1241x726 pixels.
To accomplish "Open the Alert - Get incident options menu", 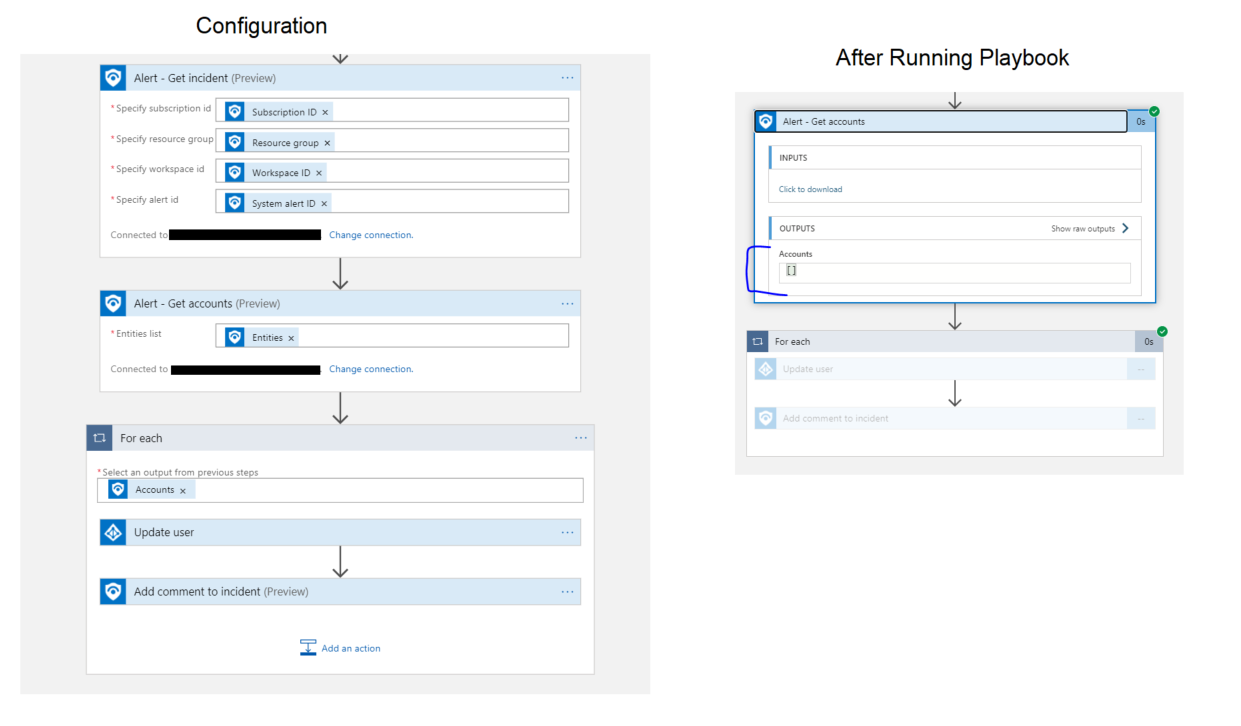I will pos(567,77).
